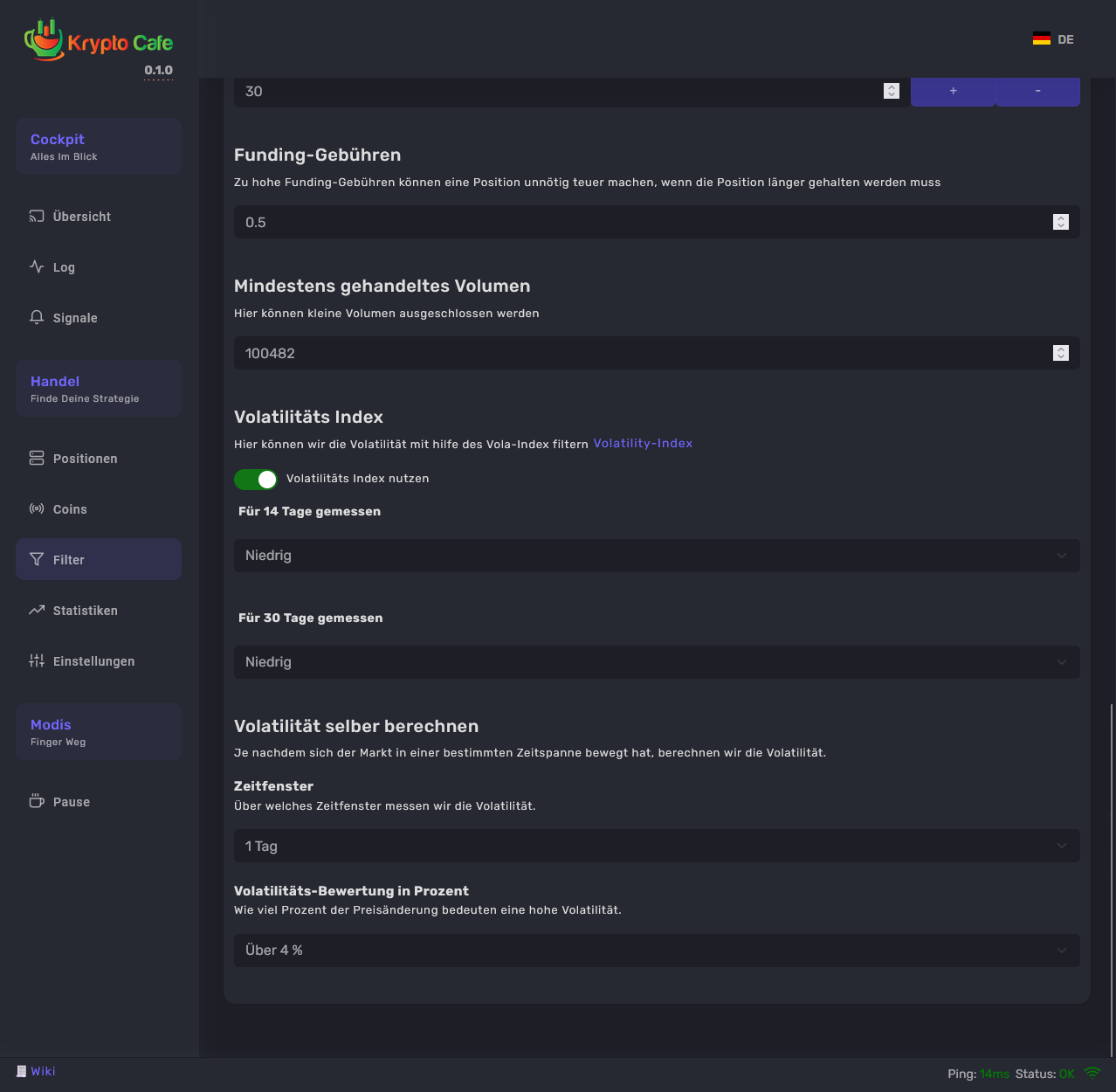Open the Wiki link in footer
Image resolution: width=1116 pixels, height=1092 pixels.
(x=43, y=1072)
